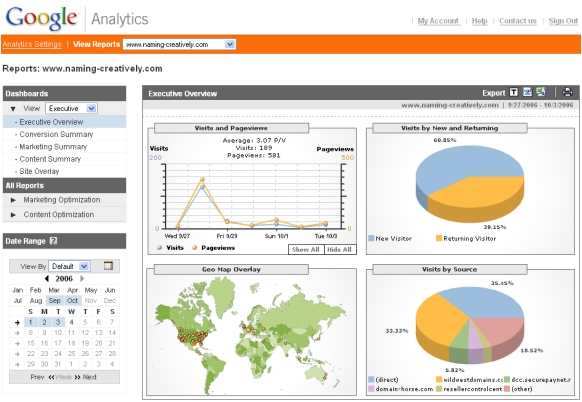582x402 pixels.
Task: Select Aug month in calendar
Action: (36, 301)
